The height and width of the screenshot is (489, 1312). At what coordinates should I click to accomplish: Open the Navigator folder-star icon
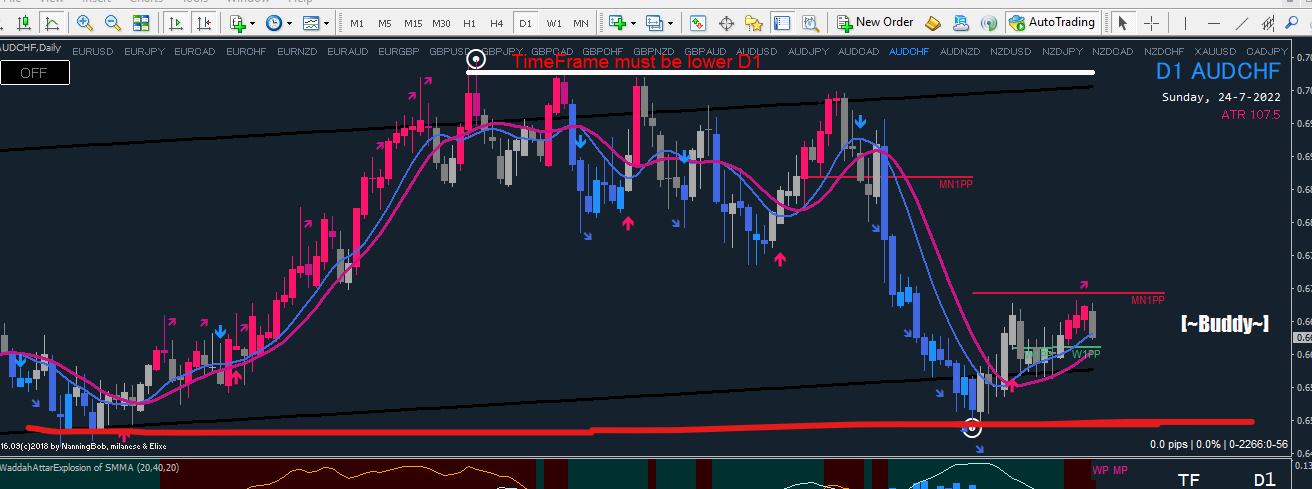coord(755,22)
